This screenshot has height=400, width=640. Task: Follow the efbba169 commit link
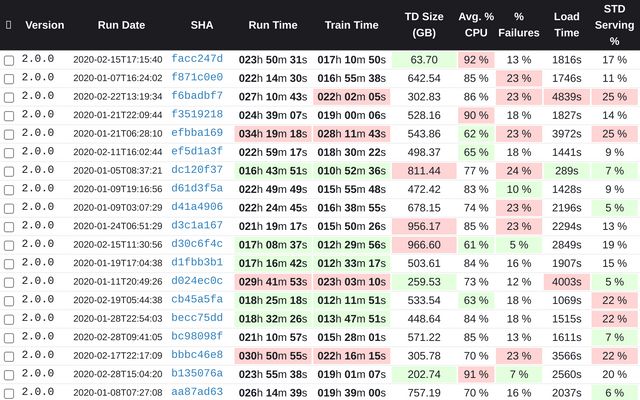(x=197, y=134)
